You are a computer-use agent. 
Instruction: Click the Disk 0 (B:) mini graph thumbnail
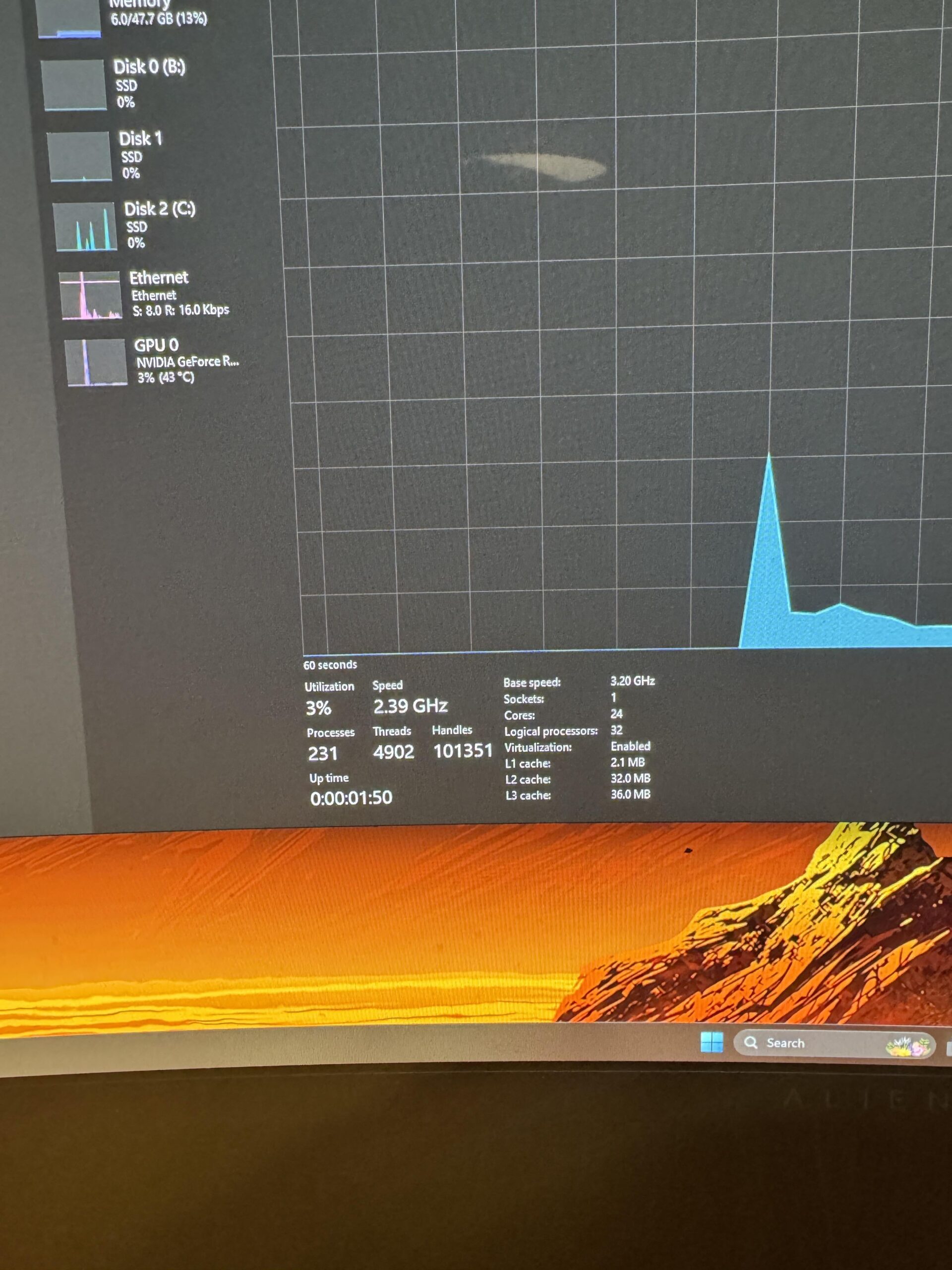pos(74,84)
